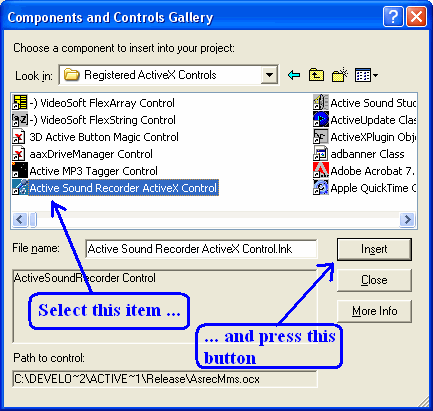Screen dimensions: 433x411
Task: Create a new folder icon
Action: [x=339, y=75]
